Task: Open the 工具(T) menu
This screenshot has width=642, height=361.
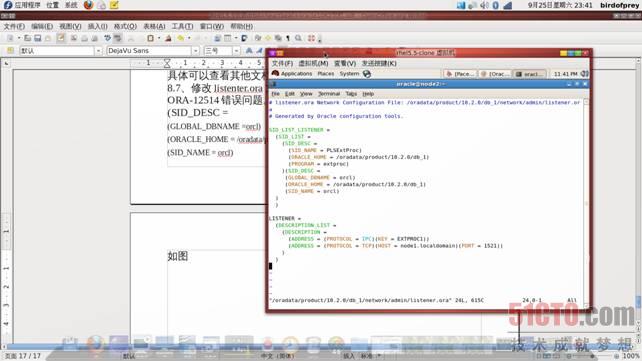Action: 182,27
